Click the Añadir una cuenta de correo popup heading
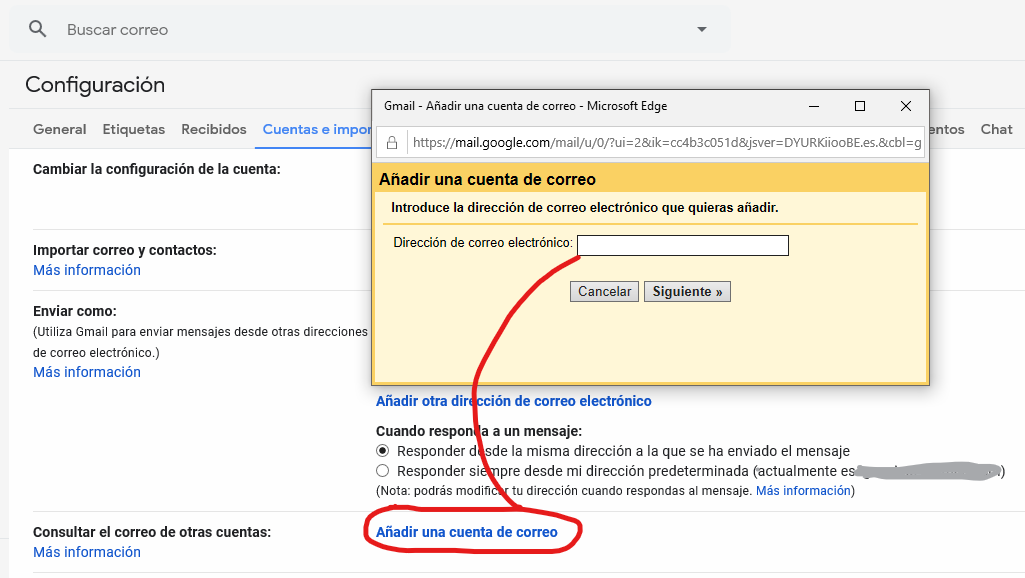 click(488, 179)
